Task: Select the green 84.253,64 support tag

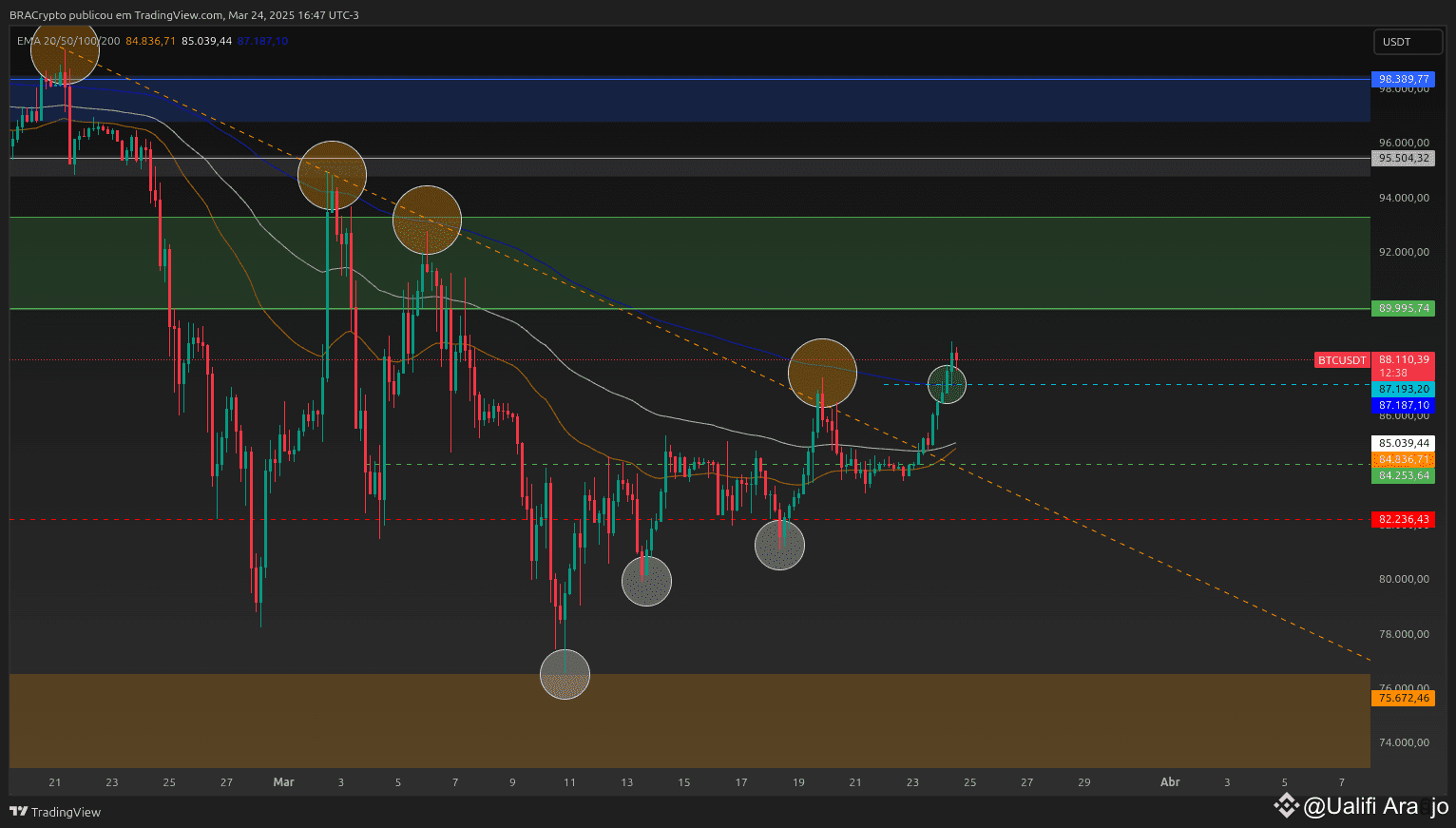Action: tap(1403, 475)
